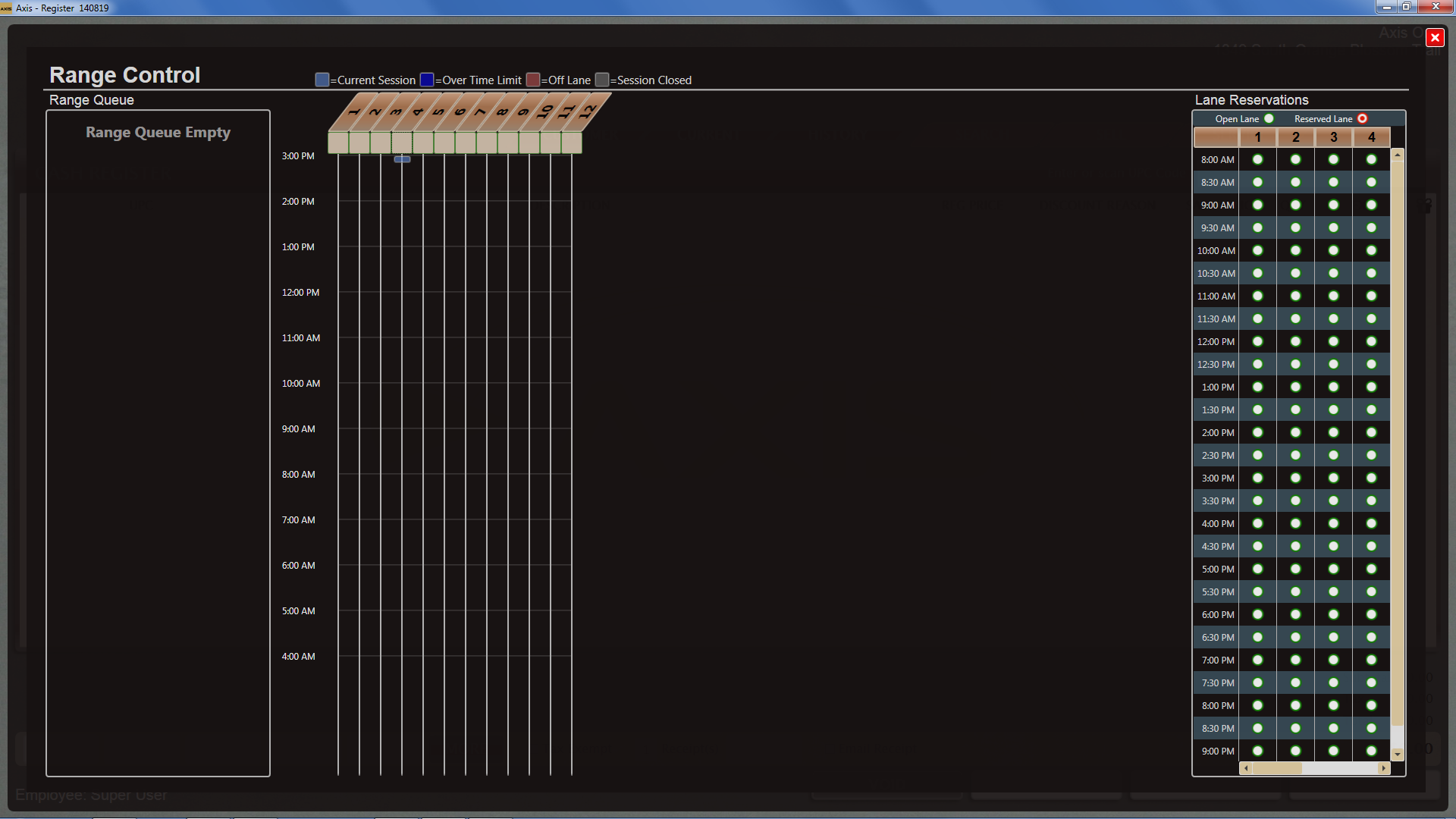Click reservation column header 1
This screenshot has height=819, width=1456.
point(1258,137)
